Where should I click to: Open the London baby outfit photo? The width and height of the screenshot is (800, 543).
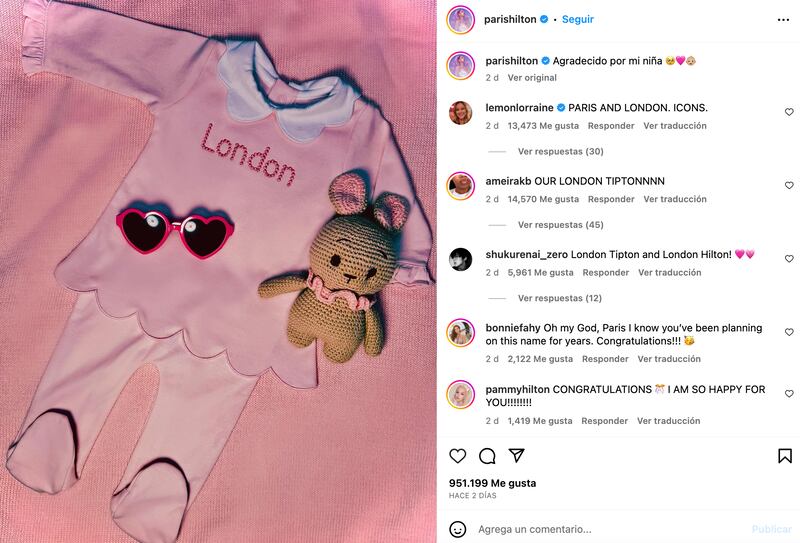[218, 272]
